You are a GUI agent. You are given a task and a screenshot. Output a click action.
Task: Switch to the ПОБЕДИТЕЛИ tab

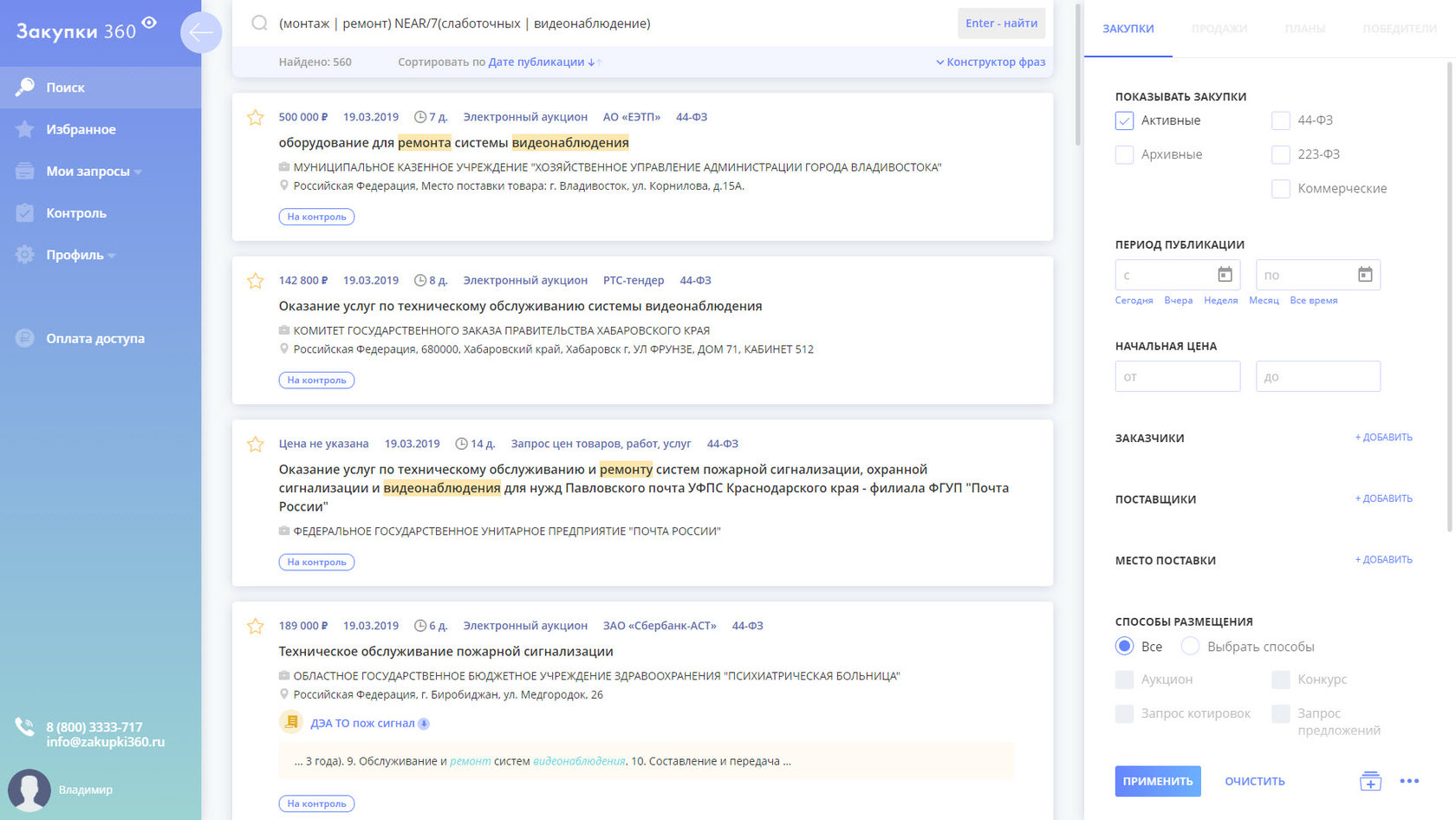tap(1399, 29)
